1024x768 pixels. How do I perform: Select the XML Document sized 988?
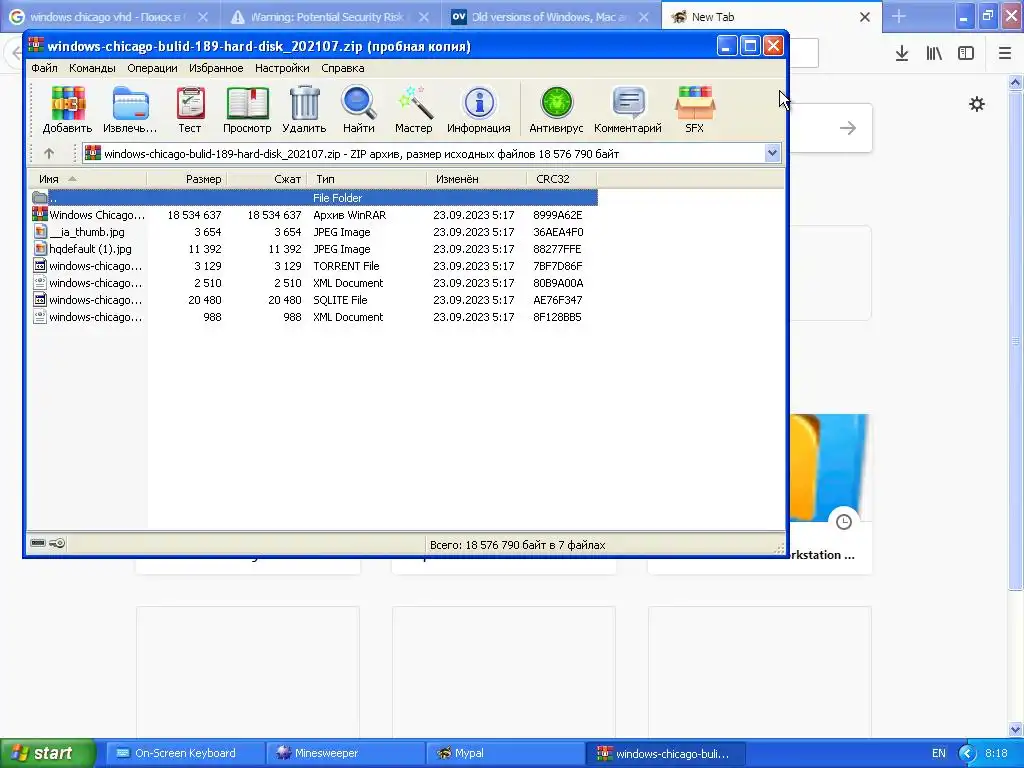(x=313, y=317)
